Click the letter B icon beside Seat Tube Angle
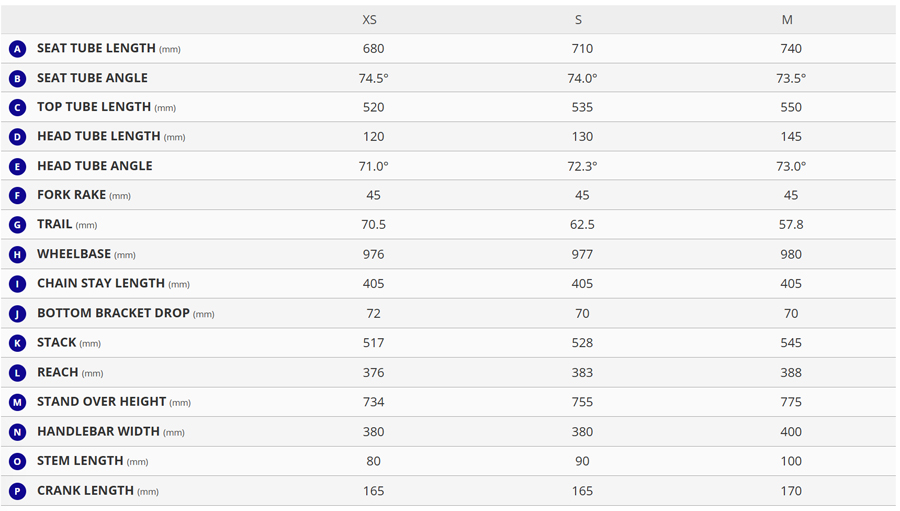900x511 pixels. pos(17,78)
